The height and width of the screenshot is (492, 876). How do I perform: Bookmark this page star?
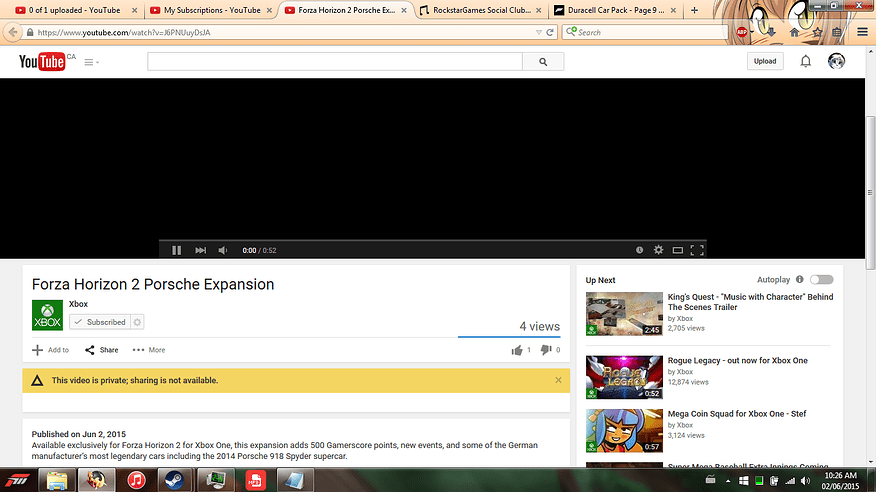[817, 32]
